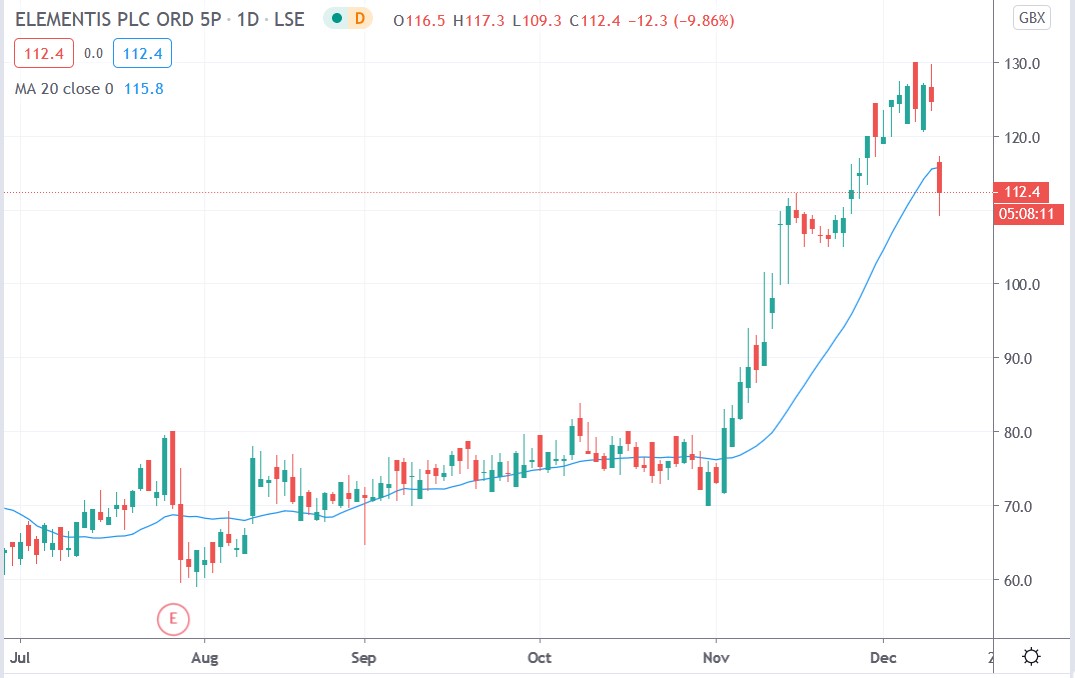
Task: Toggle the D daily interval badge
Action: point(362,18)
